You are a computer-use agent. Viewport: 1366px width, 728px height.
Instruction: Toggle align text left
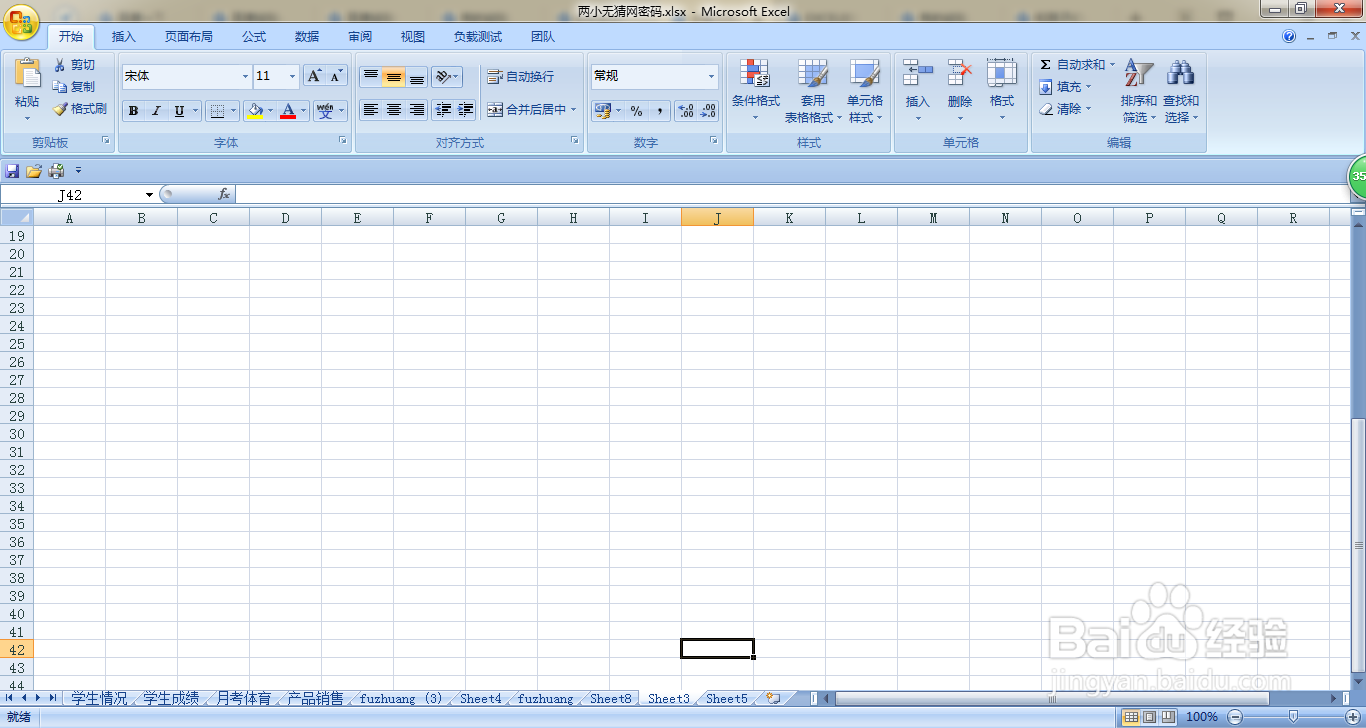coord(371,110)
